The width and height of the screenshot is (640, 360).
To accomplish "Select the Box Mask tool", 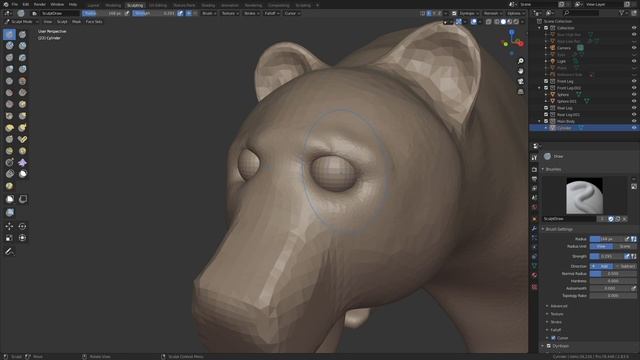I will [10, 199].
